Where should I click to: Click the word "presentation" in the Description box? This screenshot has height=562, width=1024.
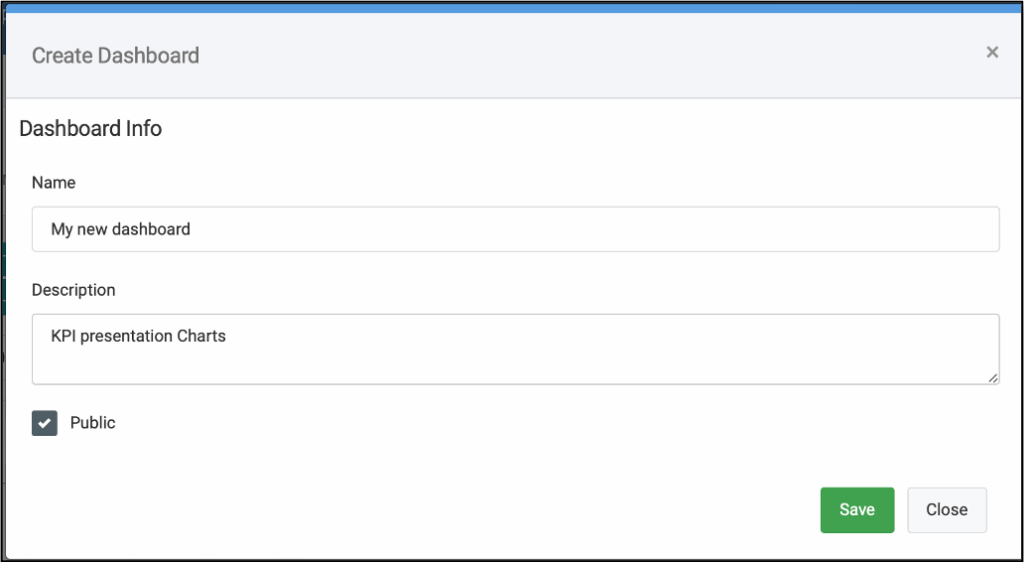coord(125,336)
